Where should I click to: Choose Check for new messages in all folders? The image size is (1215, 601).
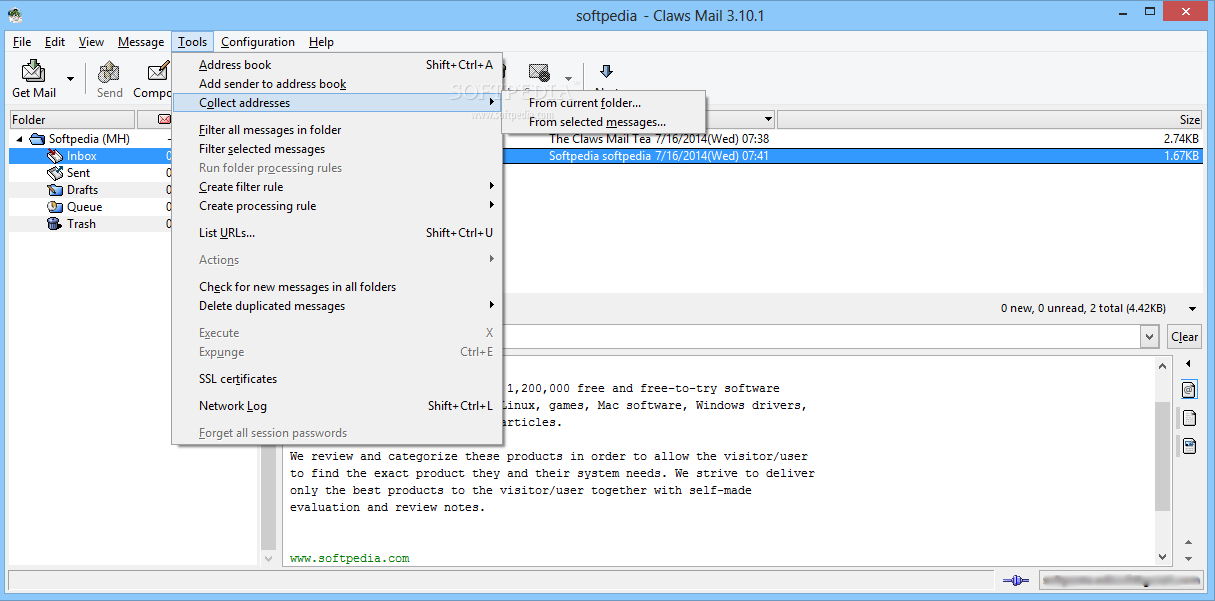click(x=337, y=287)
